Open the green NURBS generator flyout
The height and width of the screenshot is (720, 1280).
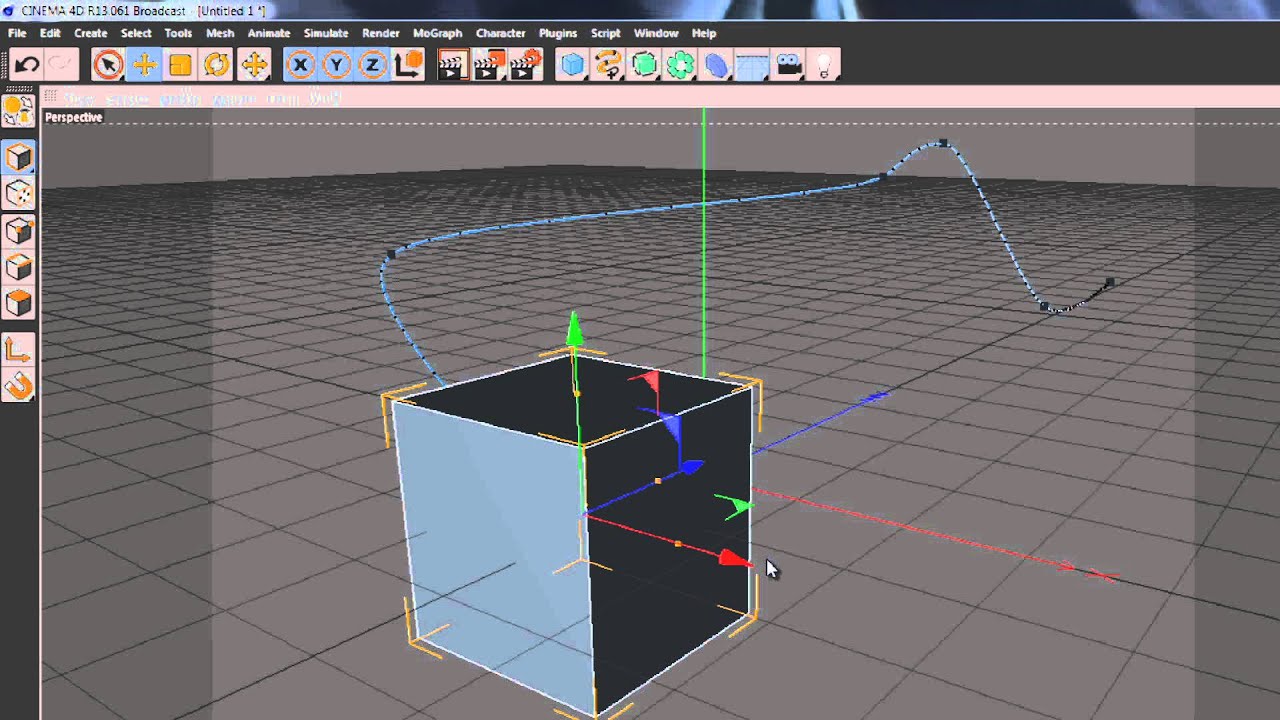[644, 66]
